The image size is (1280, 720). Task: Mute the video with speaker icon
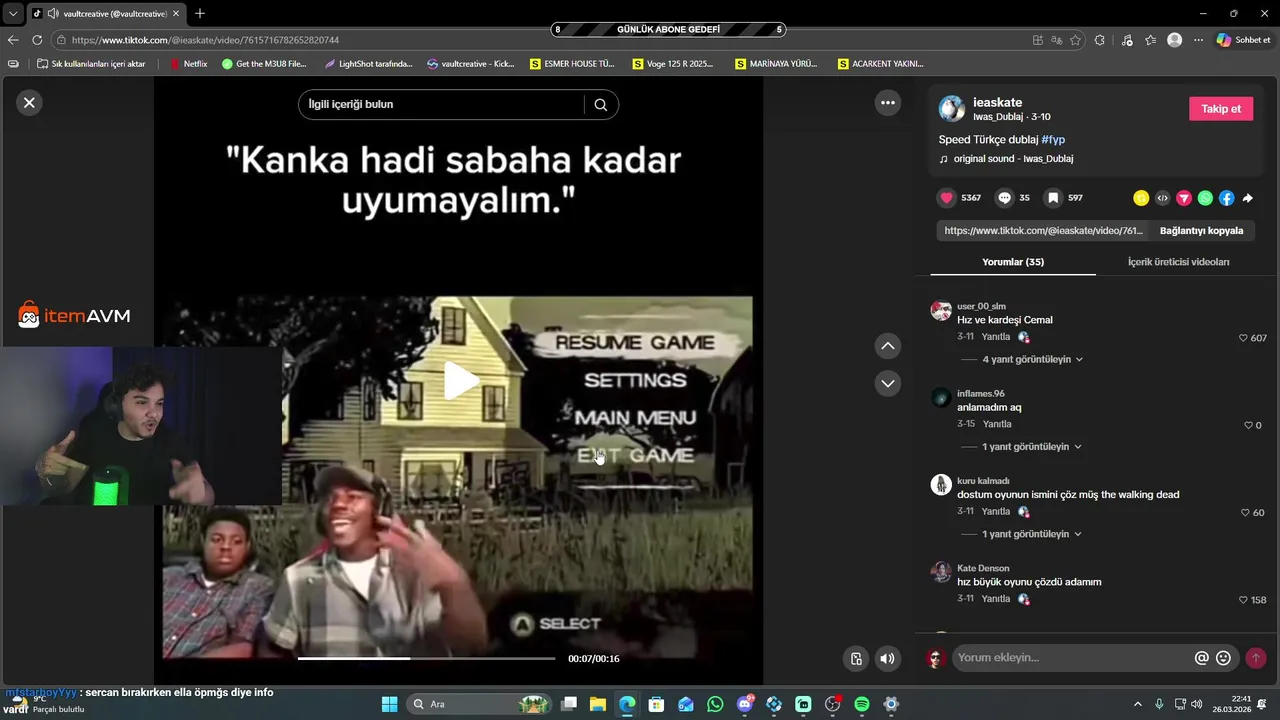pos(887,658)
